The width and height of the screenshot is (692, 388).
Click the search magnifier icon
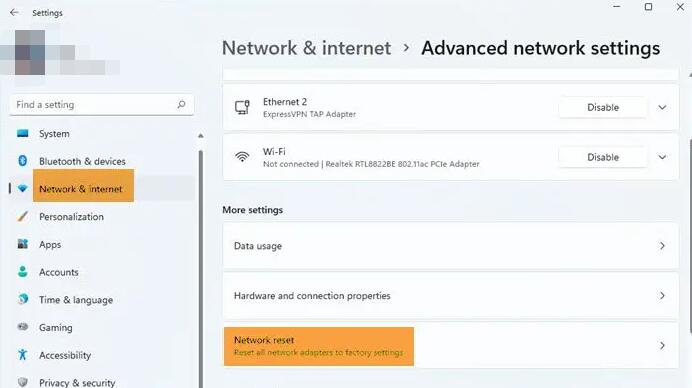click(x=181, y=105)
